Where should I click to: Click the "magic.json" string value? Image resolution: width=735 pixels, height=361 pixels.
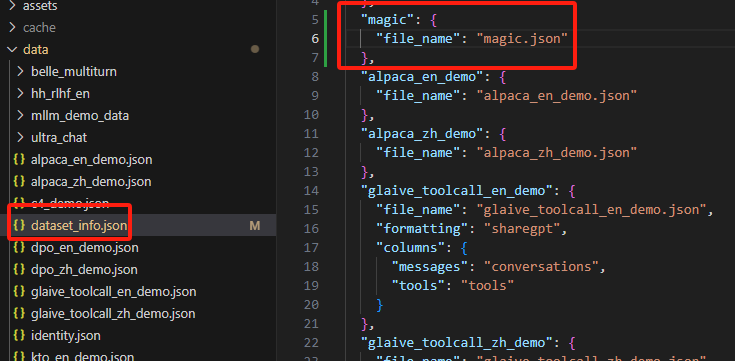pyautogui.click(x=523, y=38)
